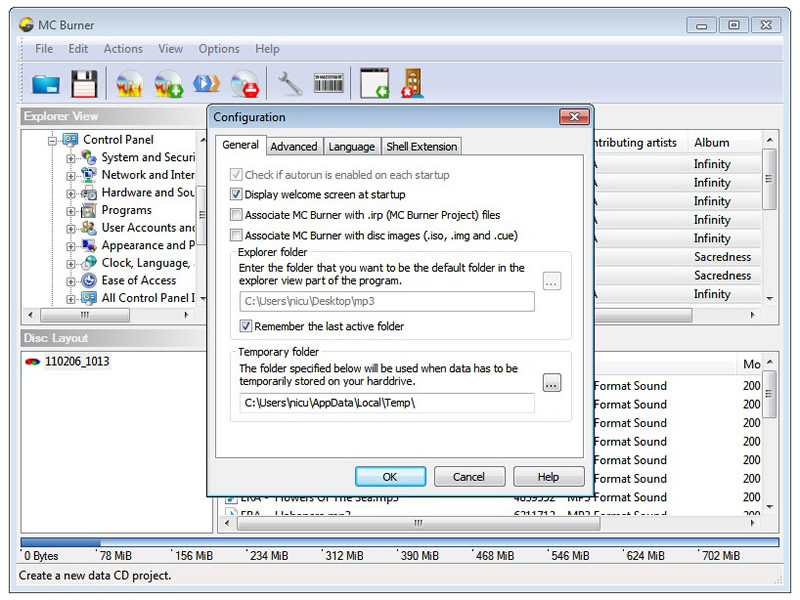Click the MC Burner title bar app icon
Screen dimensions: 800x600
[26, 24]
